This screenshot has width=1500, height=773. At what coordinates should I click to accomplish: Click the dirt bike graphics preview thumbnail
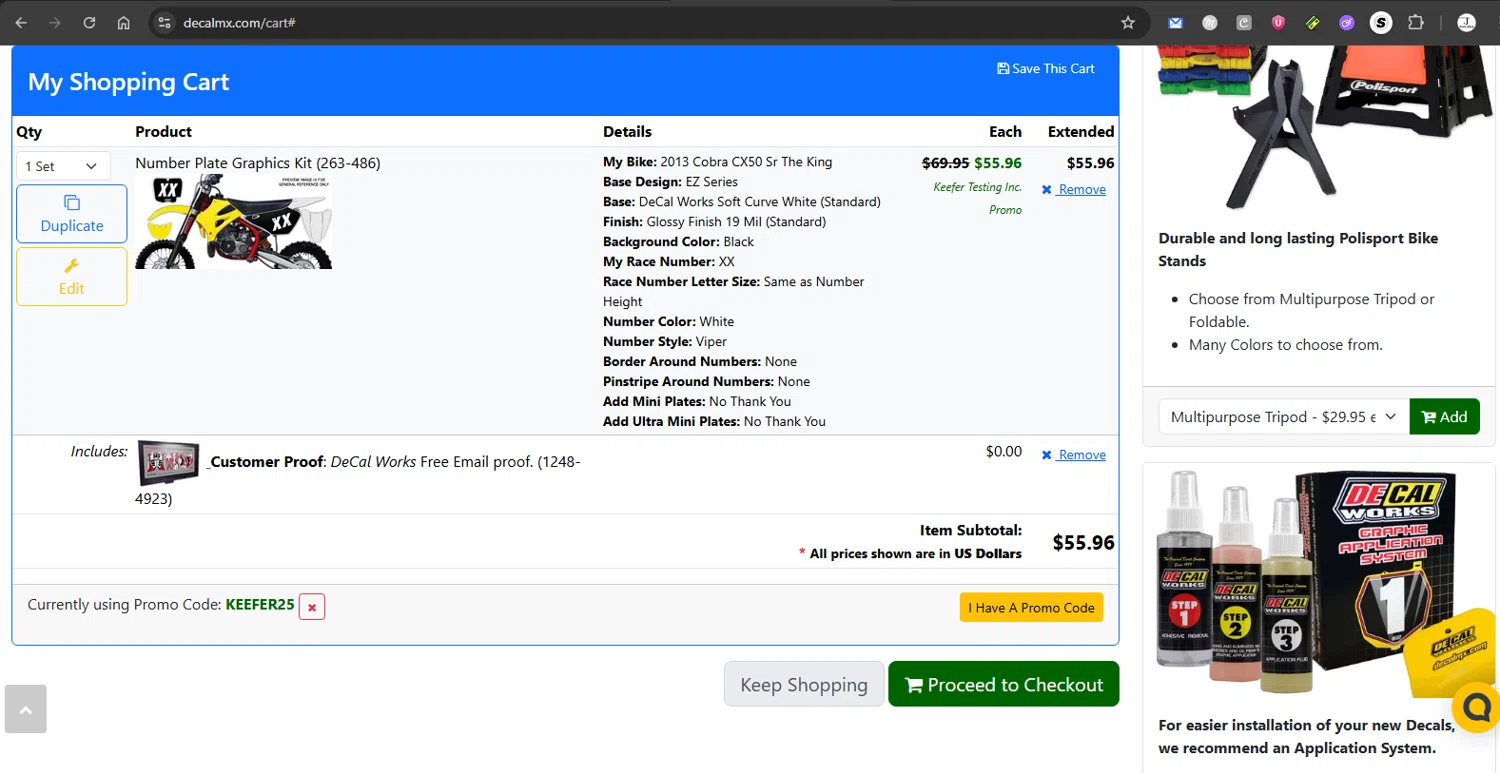(x=233, y=222)
